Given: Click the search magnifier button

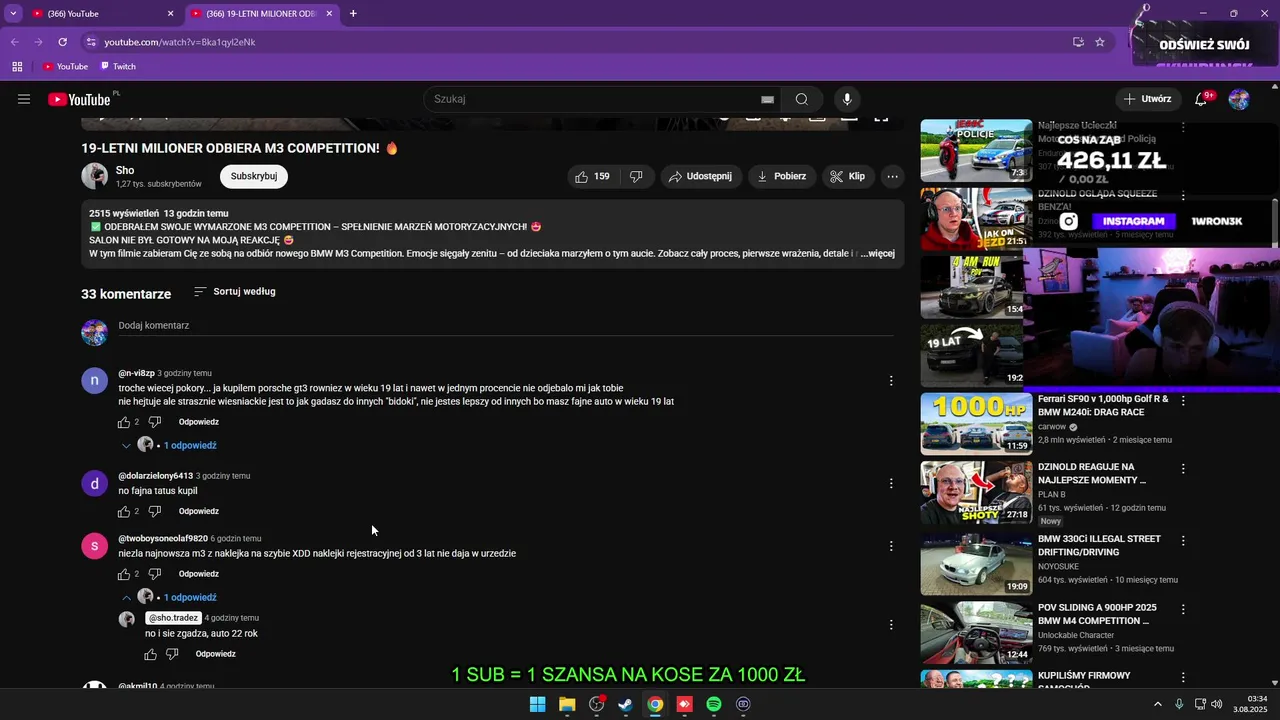Looking at the screenshot, I should click(x=801, y=99).
